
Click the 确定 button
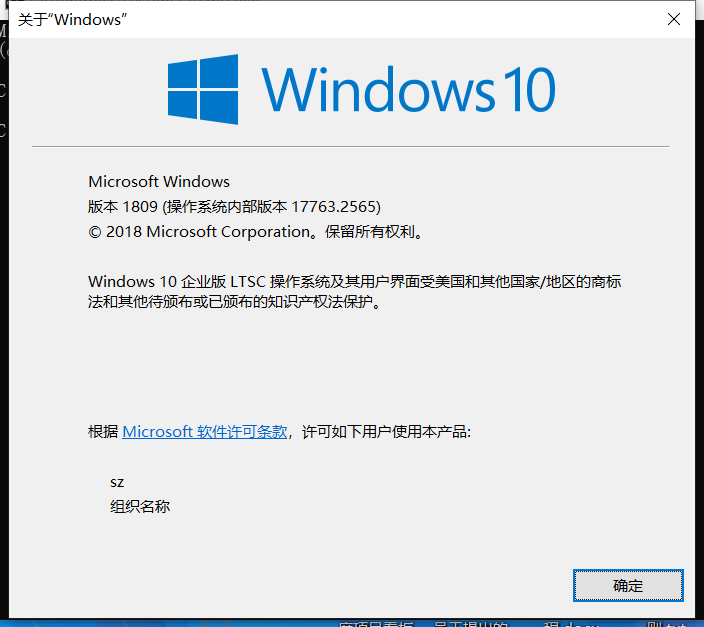coord(628,585)
